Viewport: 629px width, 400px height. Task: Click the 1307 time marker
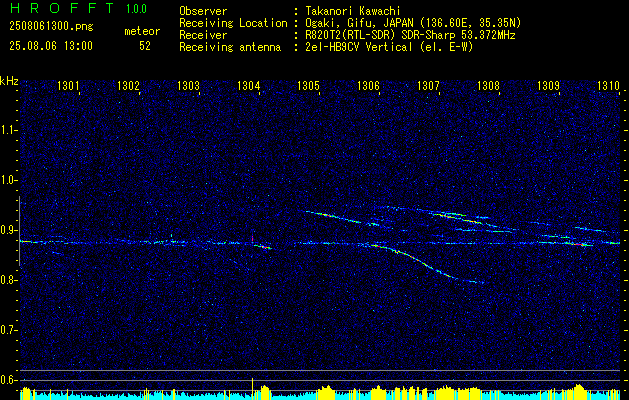(x=428, y=85)
